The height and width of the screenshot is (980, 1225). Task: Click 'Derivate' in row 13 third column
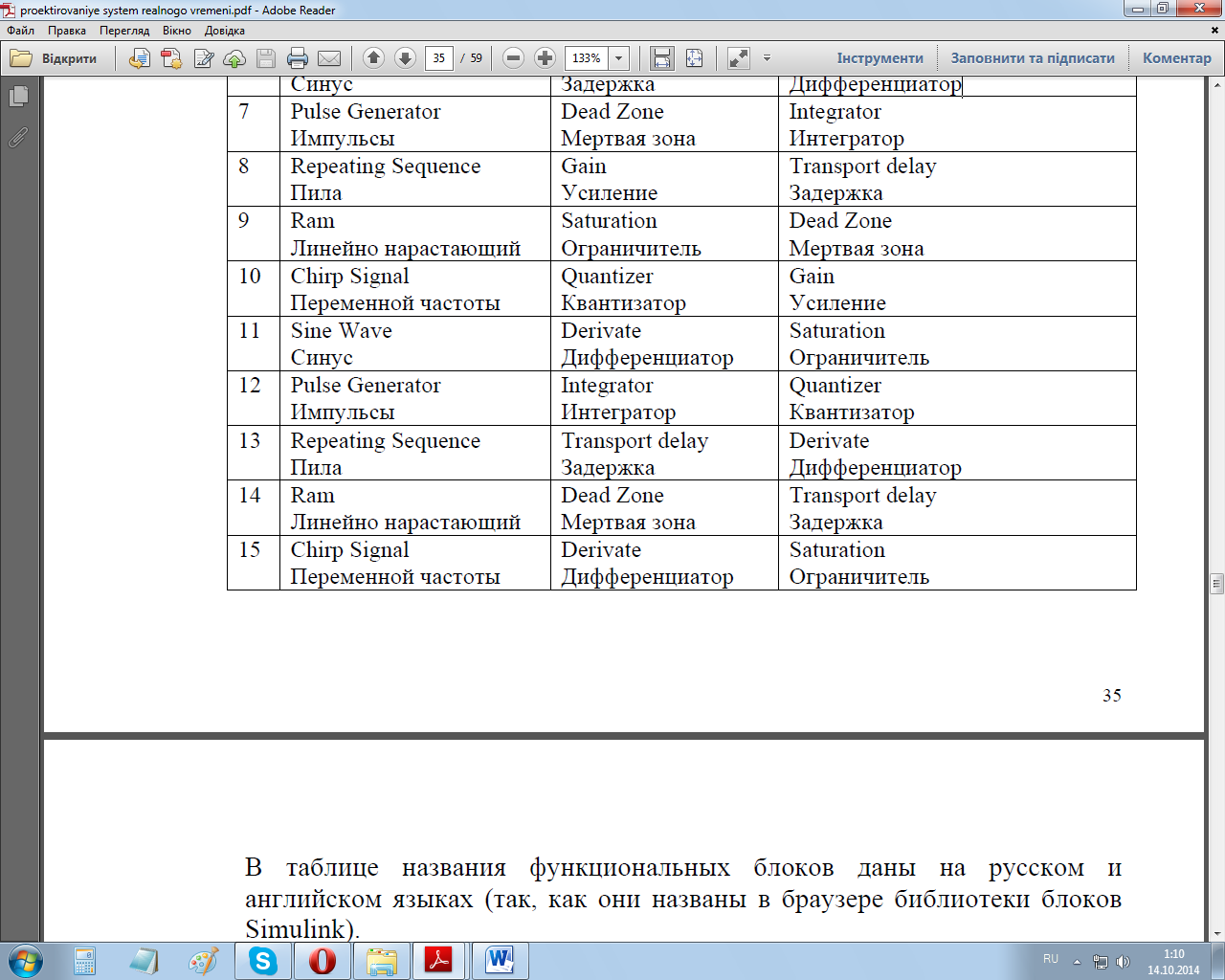(829, 440)
